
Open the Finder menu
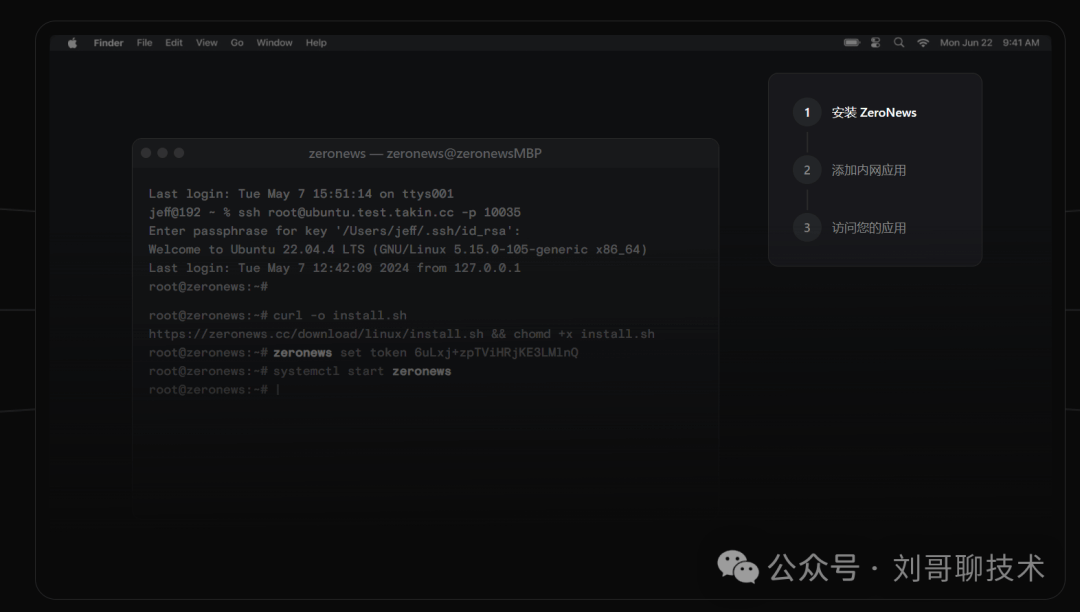[x=108, y=43]
